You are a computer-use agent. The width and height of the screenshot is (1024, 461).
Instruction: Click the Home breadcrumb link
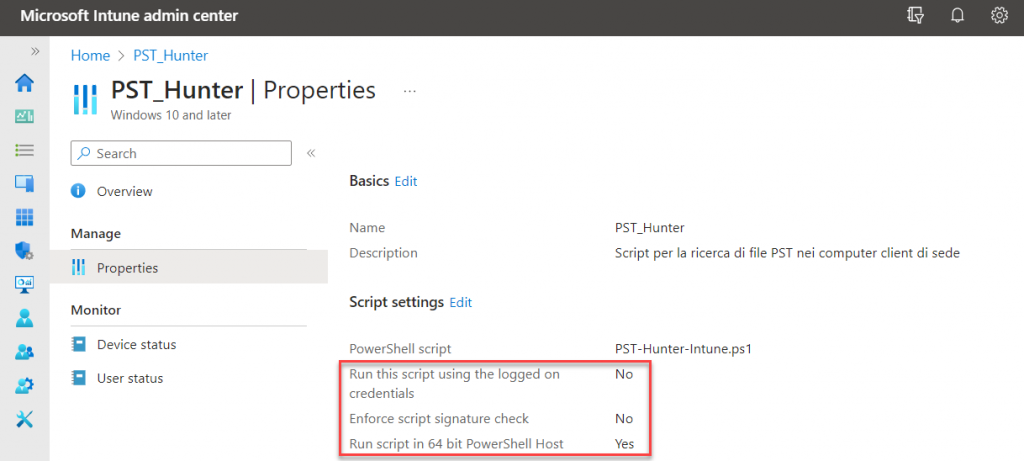click(x=90, y=56)
